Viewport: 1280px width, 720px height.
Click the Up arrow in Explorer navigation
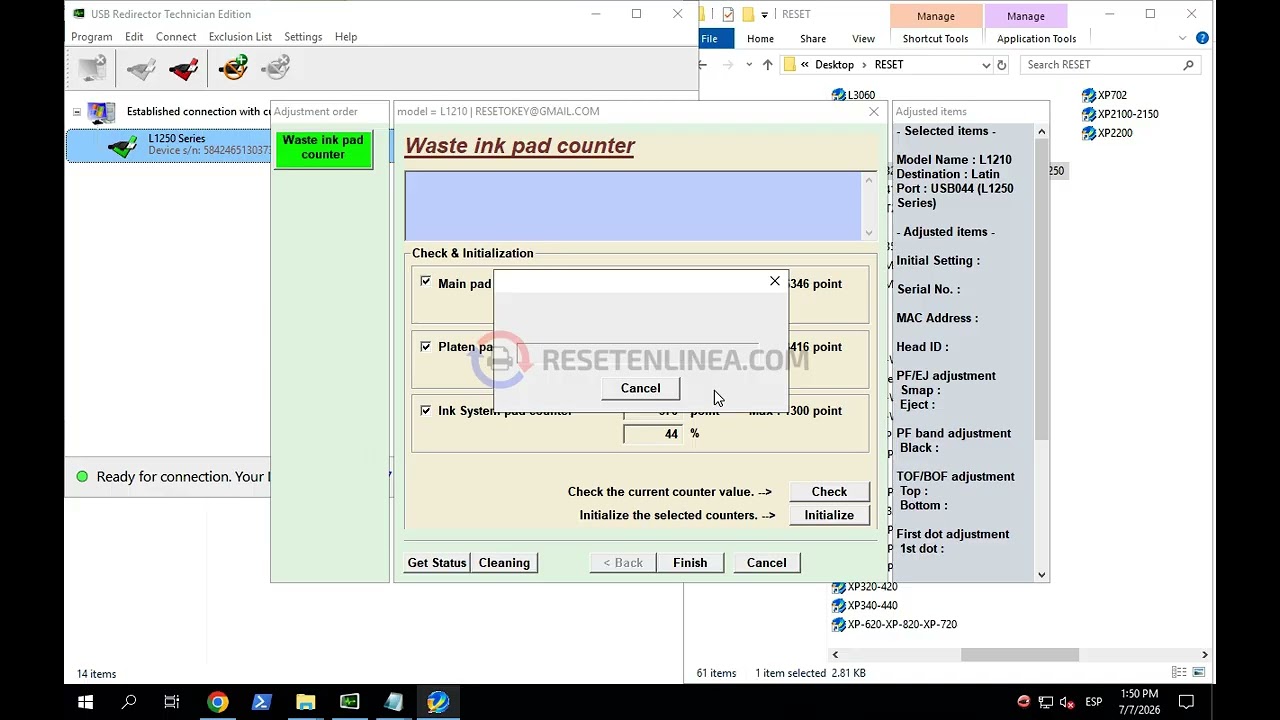tap(767, 65)
